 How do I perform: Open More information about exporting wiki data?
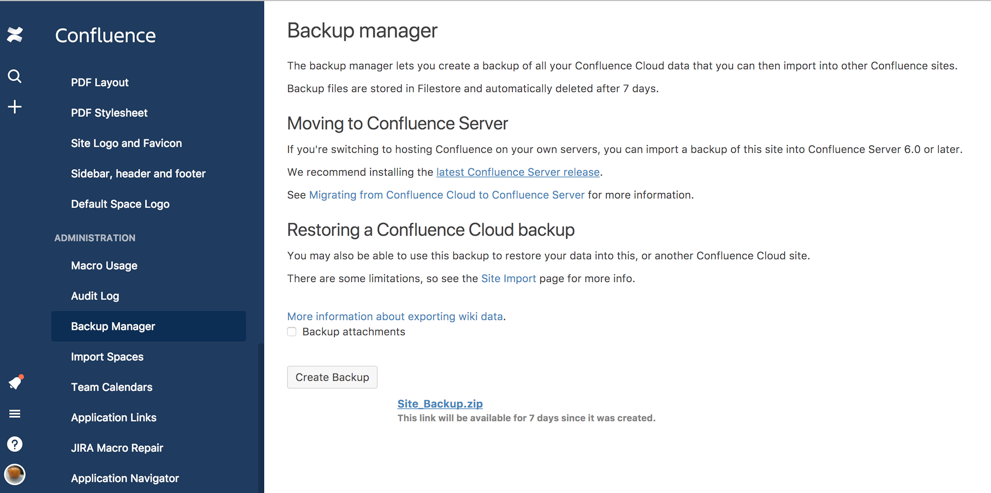tap(395, 316)
